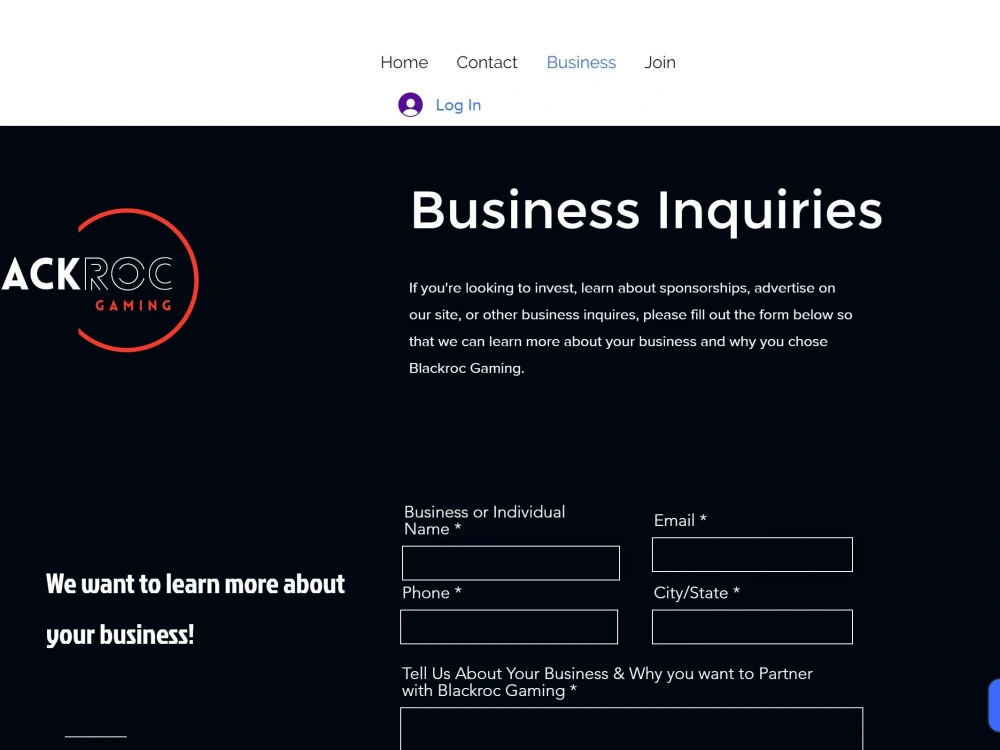Image resolution: width=1000 pixels, height=750 pixels.
Task: Select the Business nav item
Action: click(581, 62)
